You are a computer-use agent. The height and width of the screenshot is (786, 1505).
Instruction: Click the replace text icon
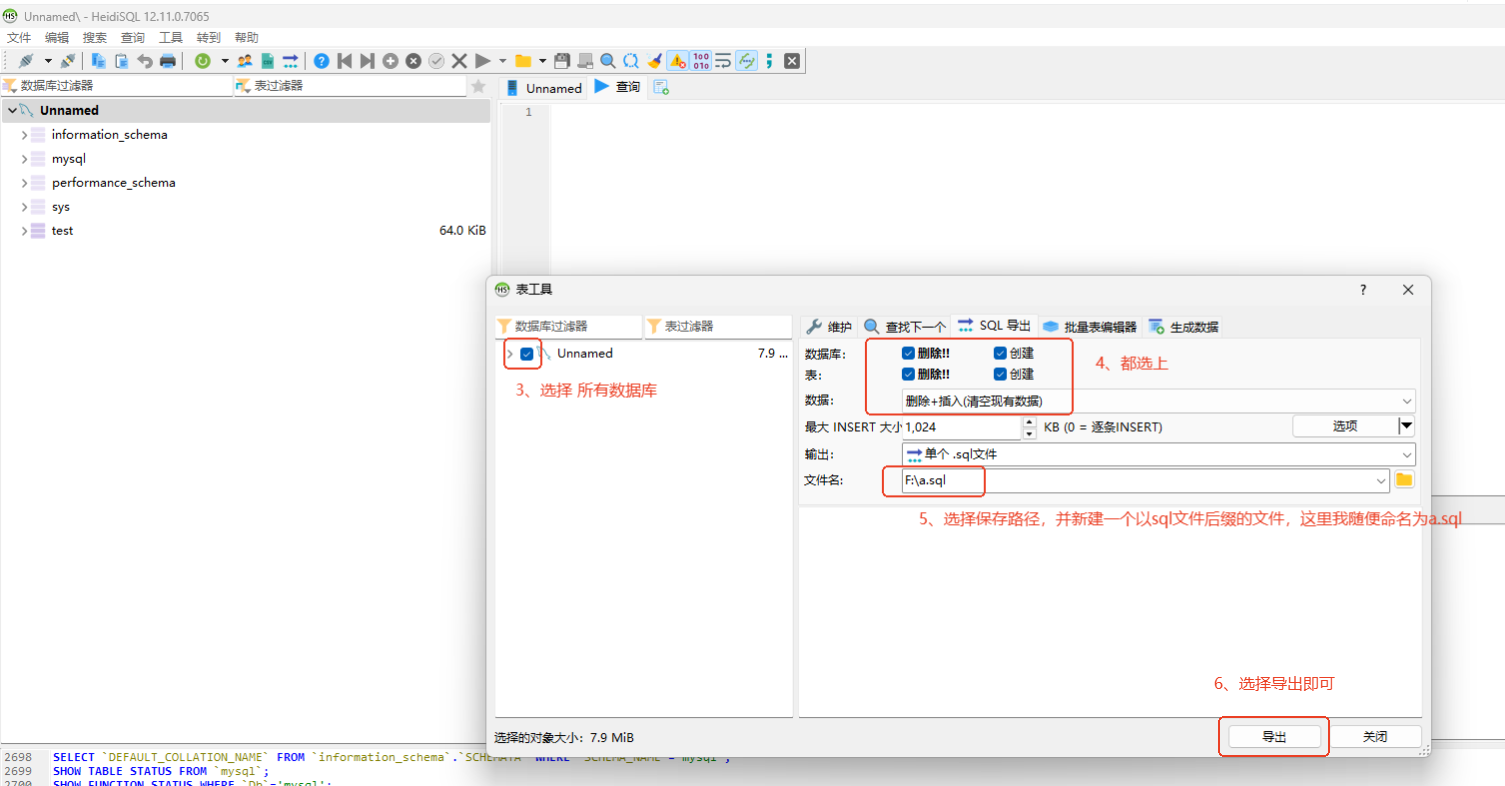pos(631,61)
